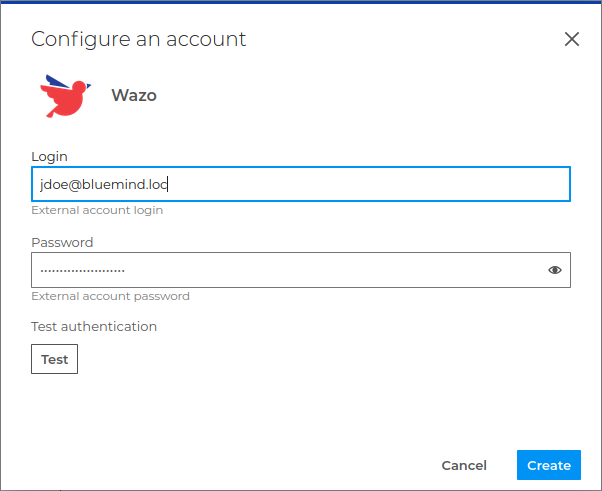The width and height of the screenshot is (602, 491).
Task: Click the Configure an account title
Action: [x=138, y=39]
